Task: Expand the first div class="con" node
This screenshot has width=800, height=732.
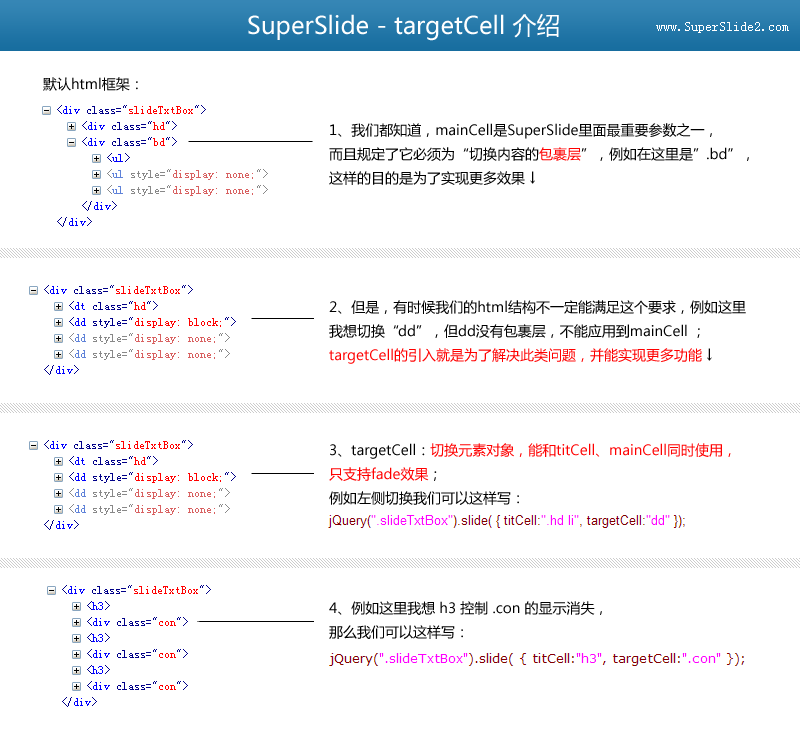Action: [x=77, y=622]
